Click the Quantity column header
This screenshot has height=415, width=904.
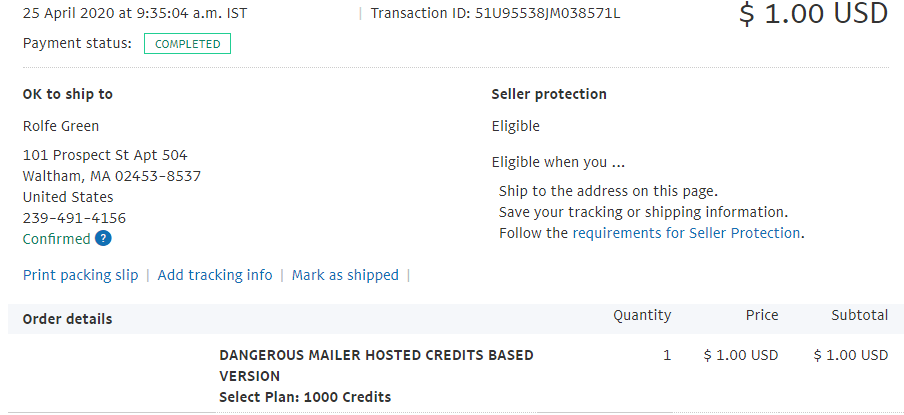(x=642, y=315)
